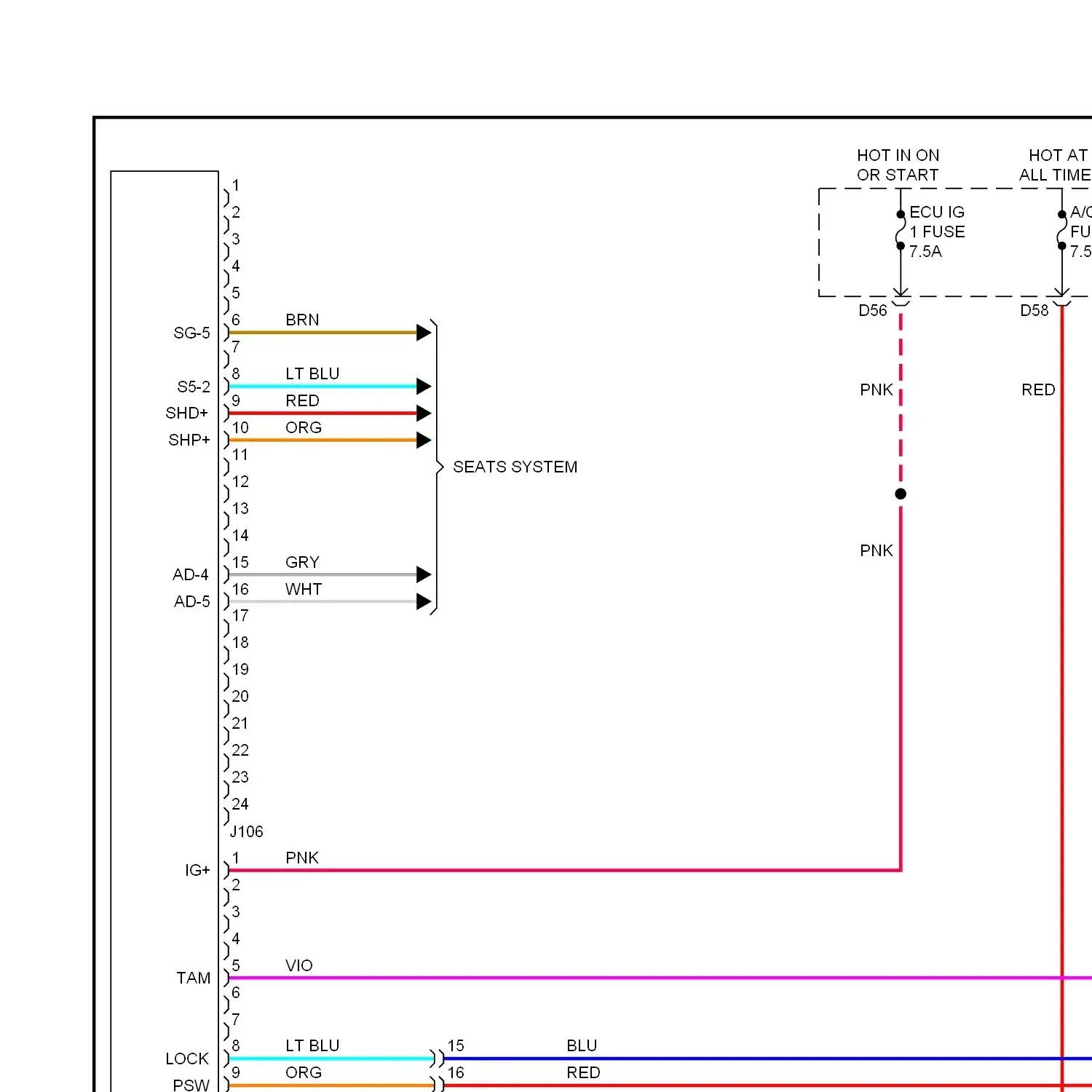Click the VIO wire color label

298,965
